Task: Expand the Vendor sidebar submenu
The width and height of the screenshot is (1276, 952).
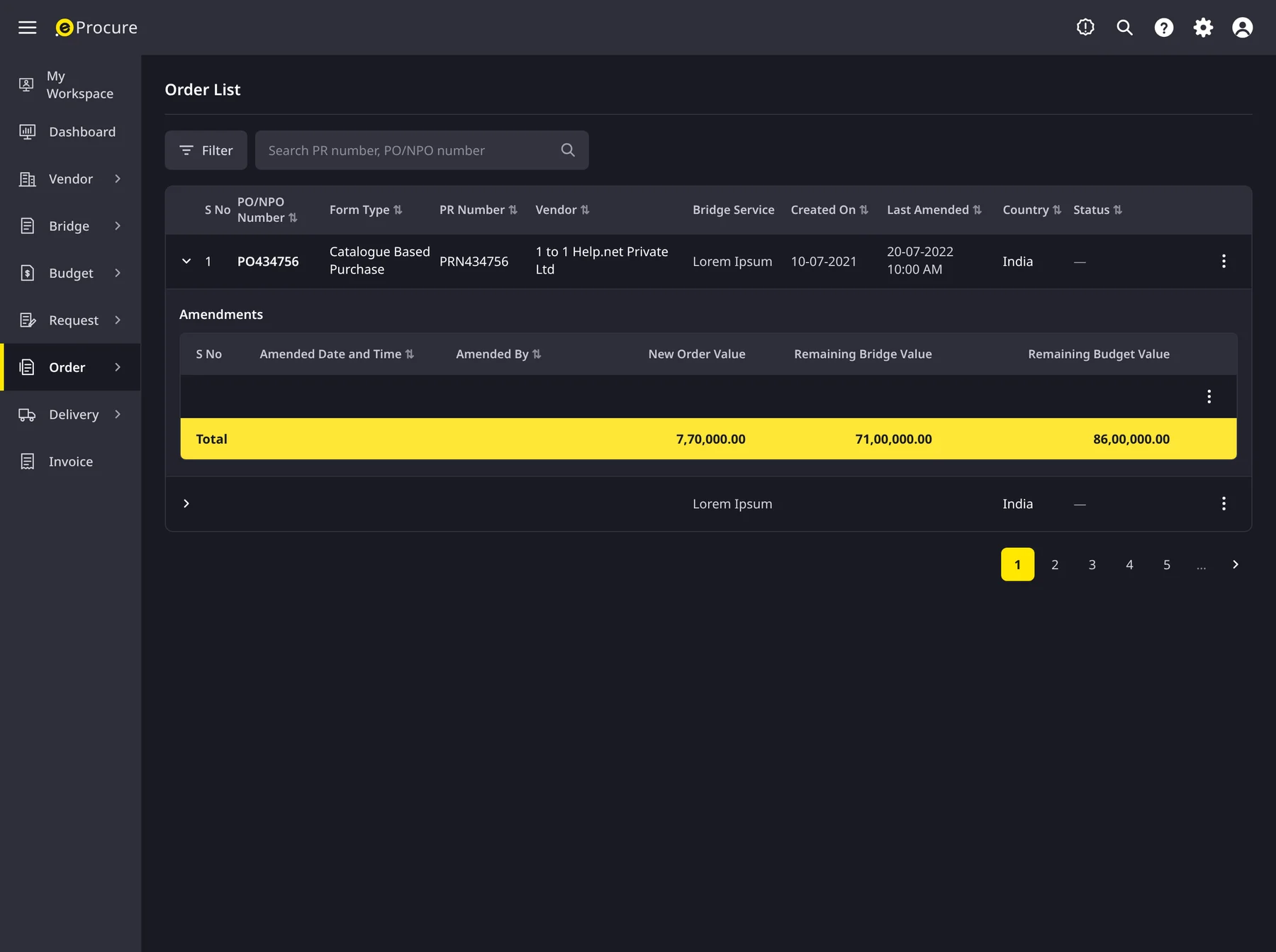Action: pos(118,179)
